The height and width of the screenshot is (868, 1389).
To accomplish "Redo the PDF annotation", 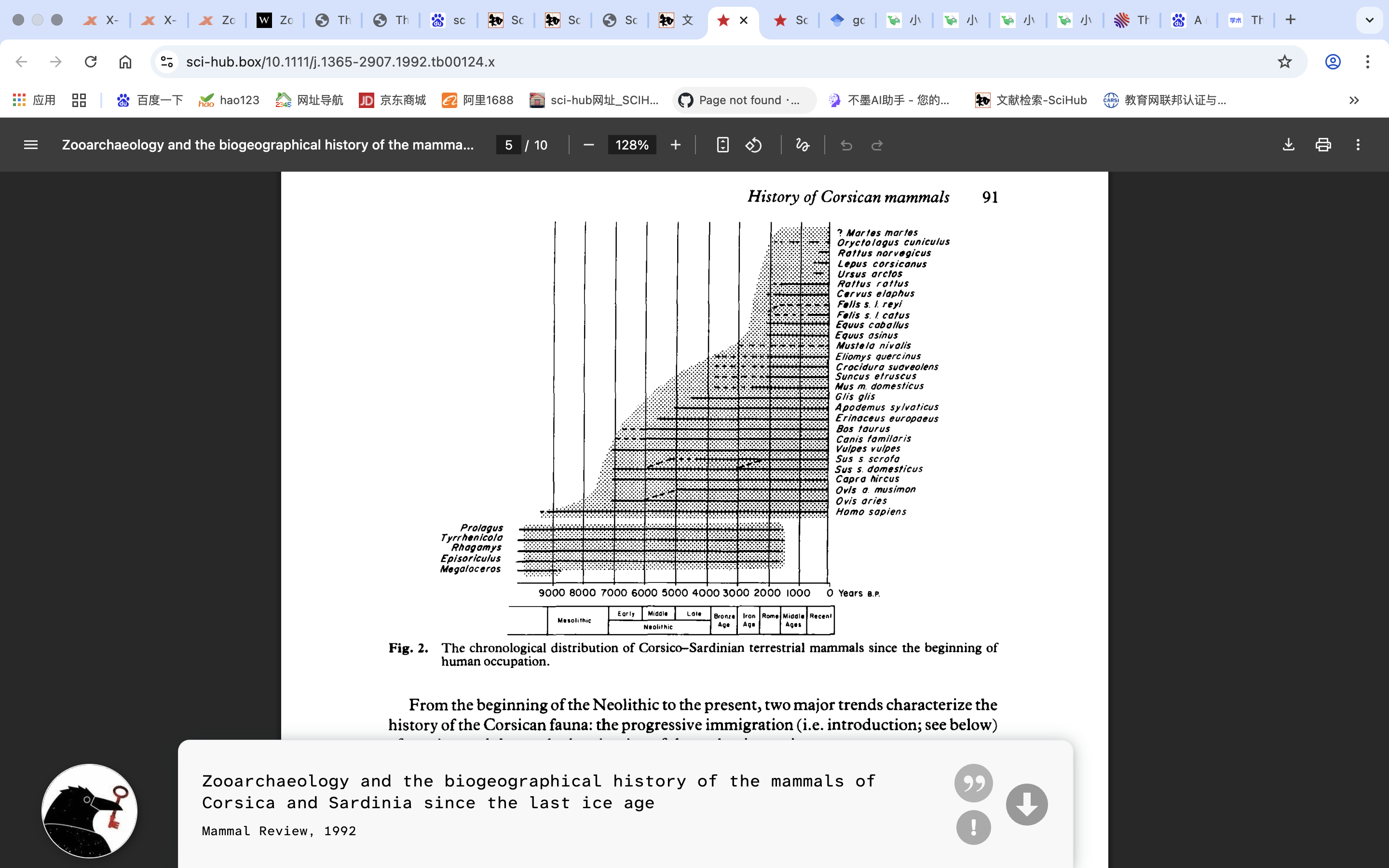I will coord(877,145).
